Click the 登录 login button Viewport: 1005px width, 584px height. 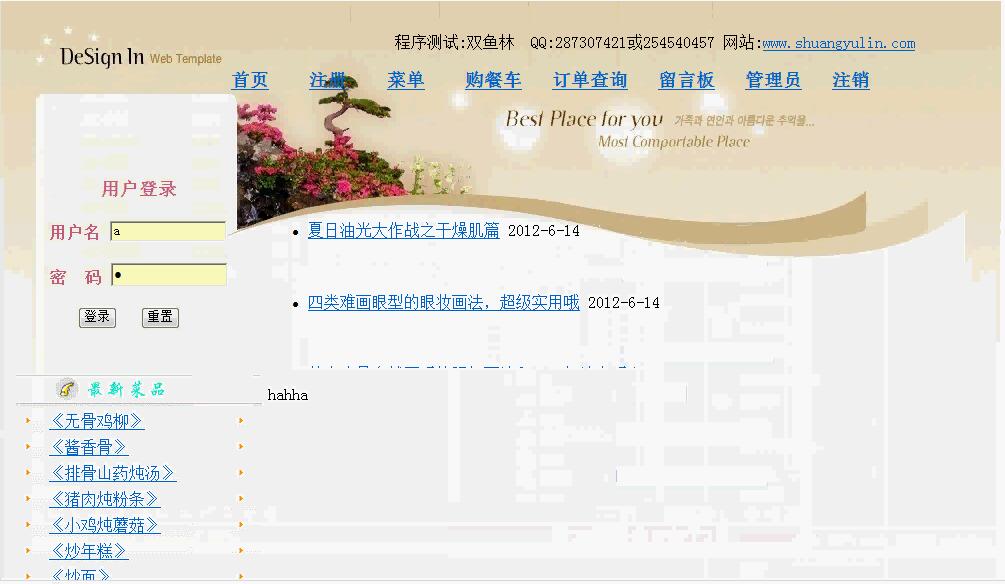[x=97, y=317]
